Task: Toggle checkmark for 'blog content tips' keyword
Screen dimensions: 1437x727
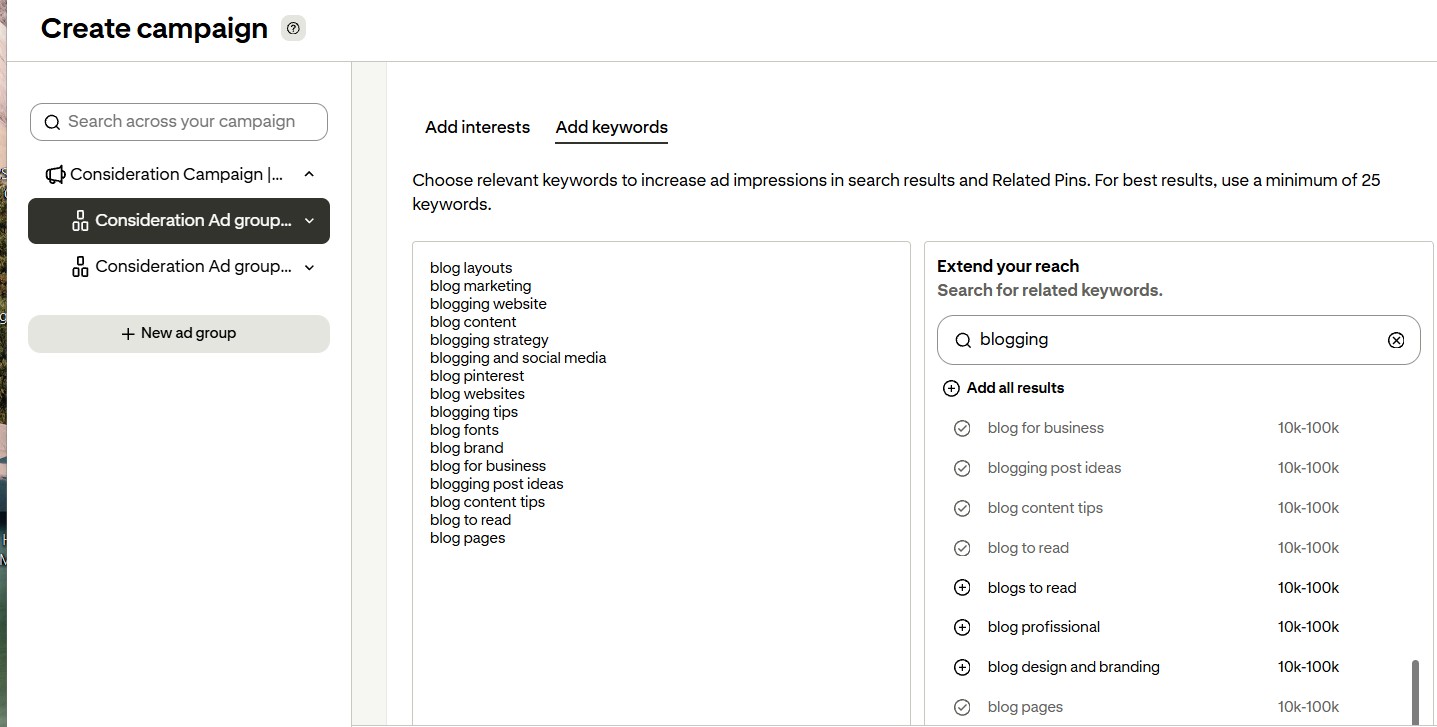Action: 962,508
